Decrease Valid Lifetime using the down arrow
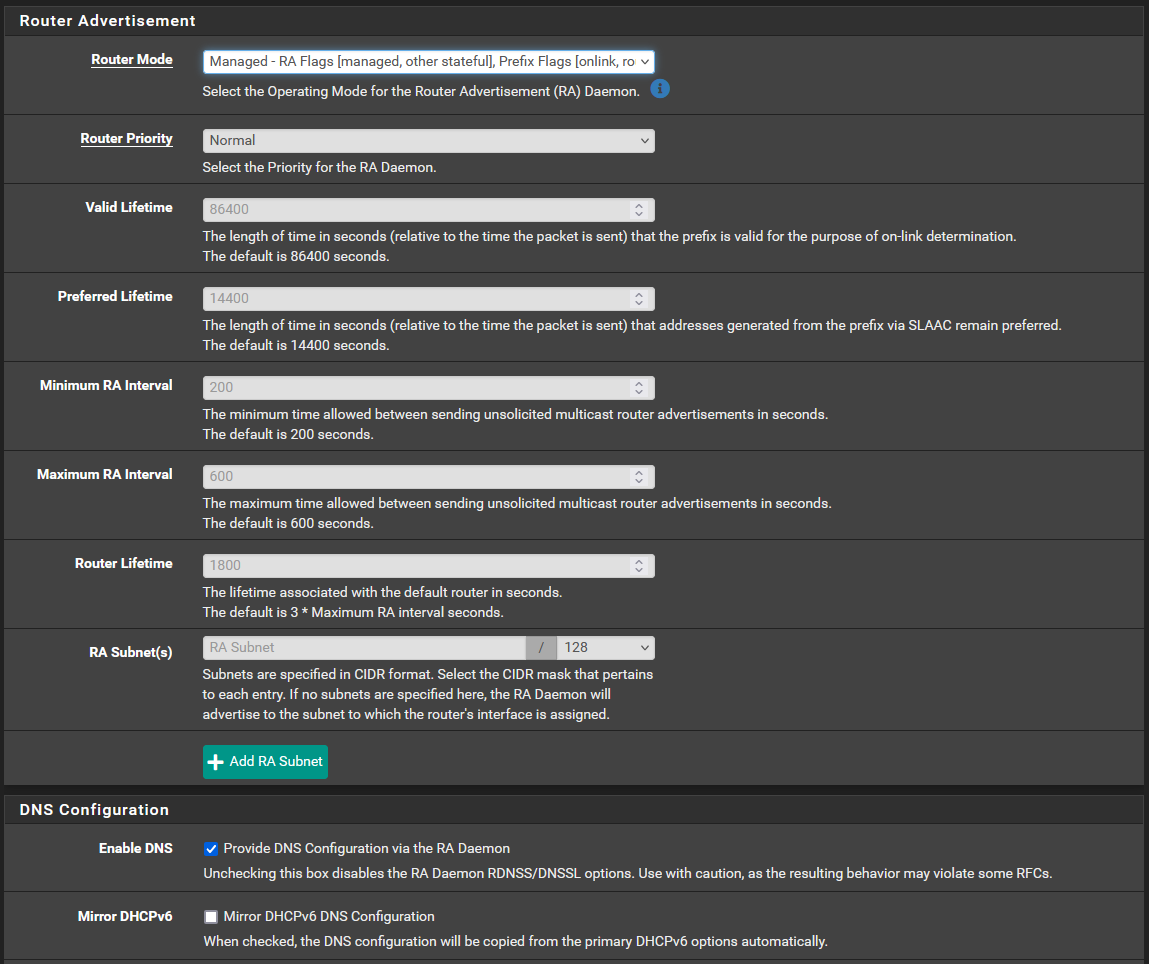1149x964 pixels. [x=639, y=214]
